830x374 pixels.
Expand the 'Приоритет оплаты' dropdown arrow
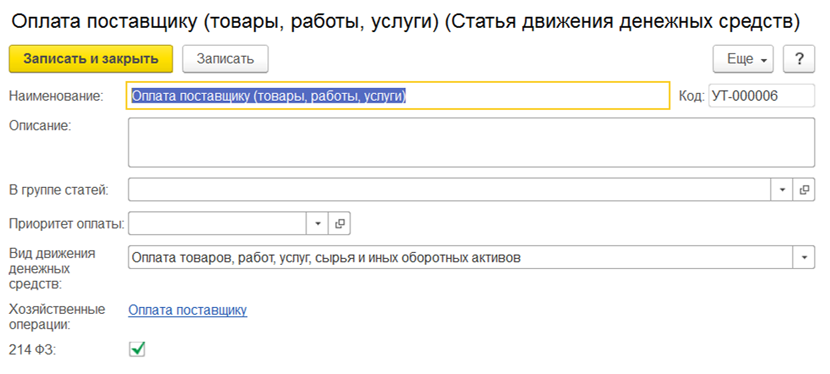coord(318,223)
